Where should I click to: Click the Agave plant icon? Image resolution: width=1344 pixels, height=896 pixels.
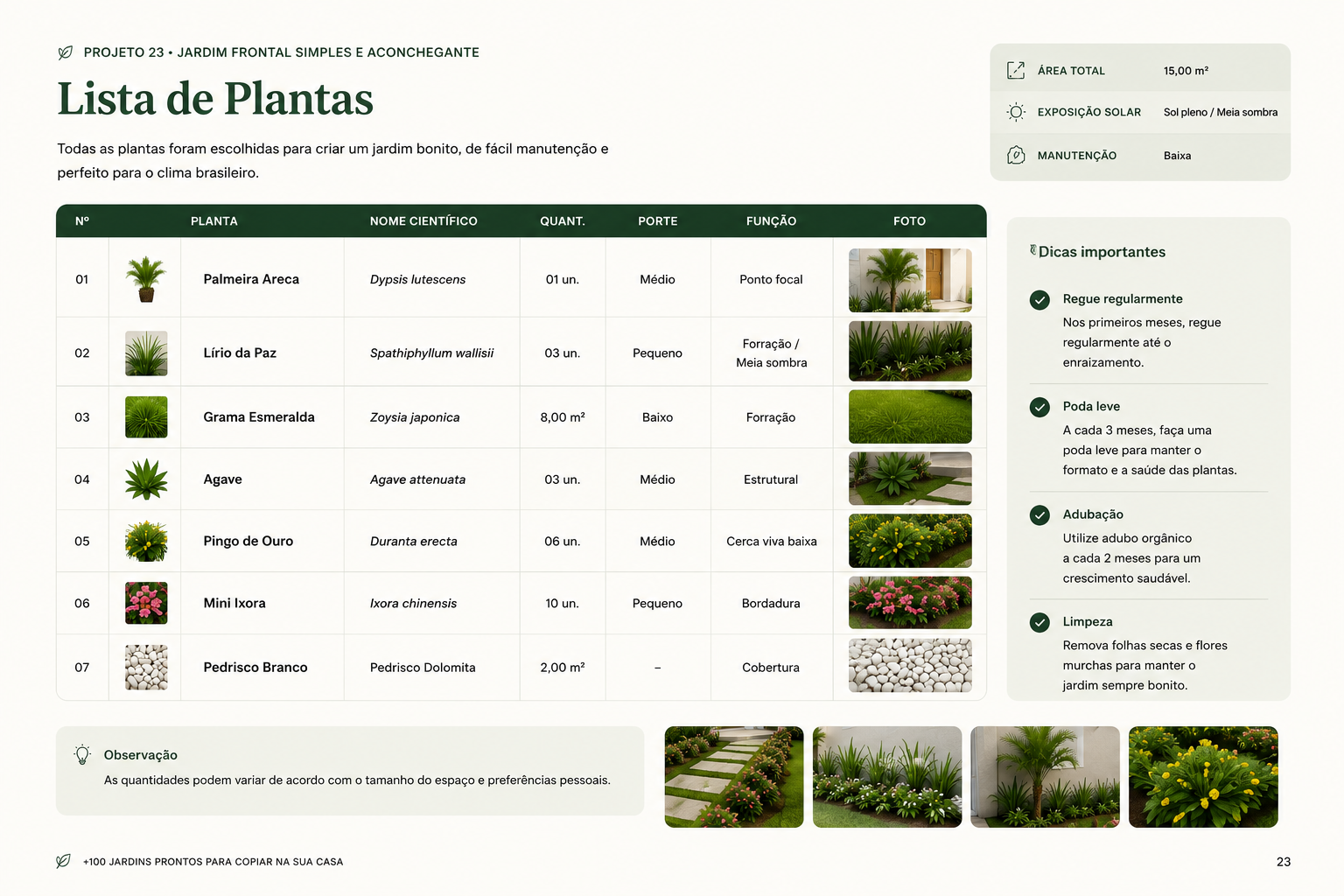coord(146,479)
